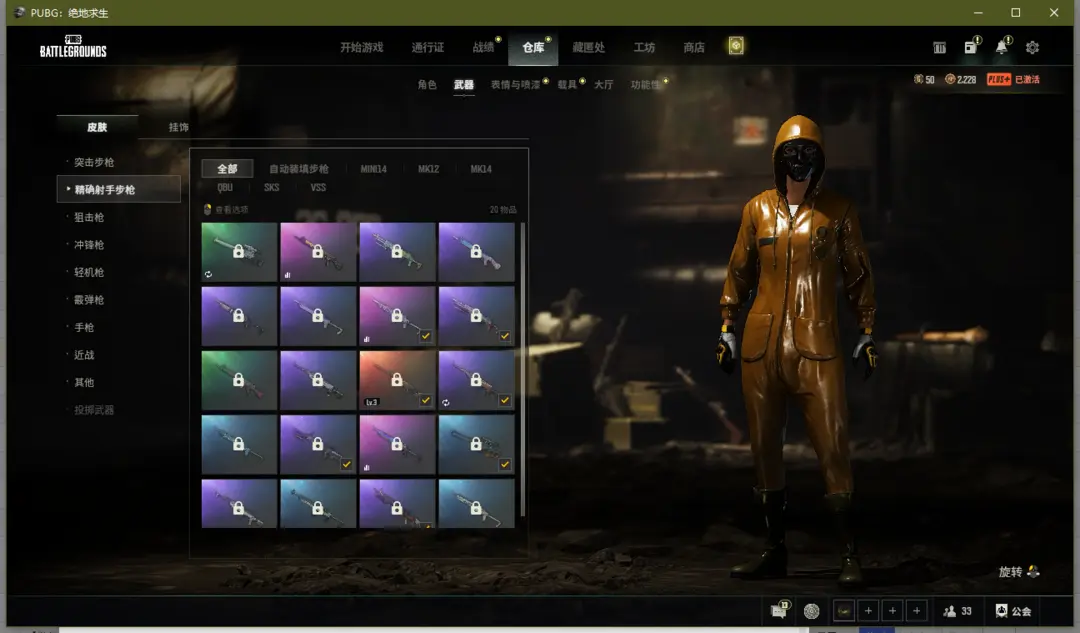Switch to the 商店 tab
1080x633 pixels.
(694, 47)
